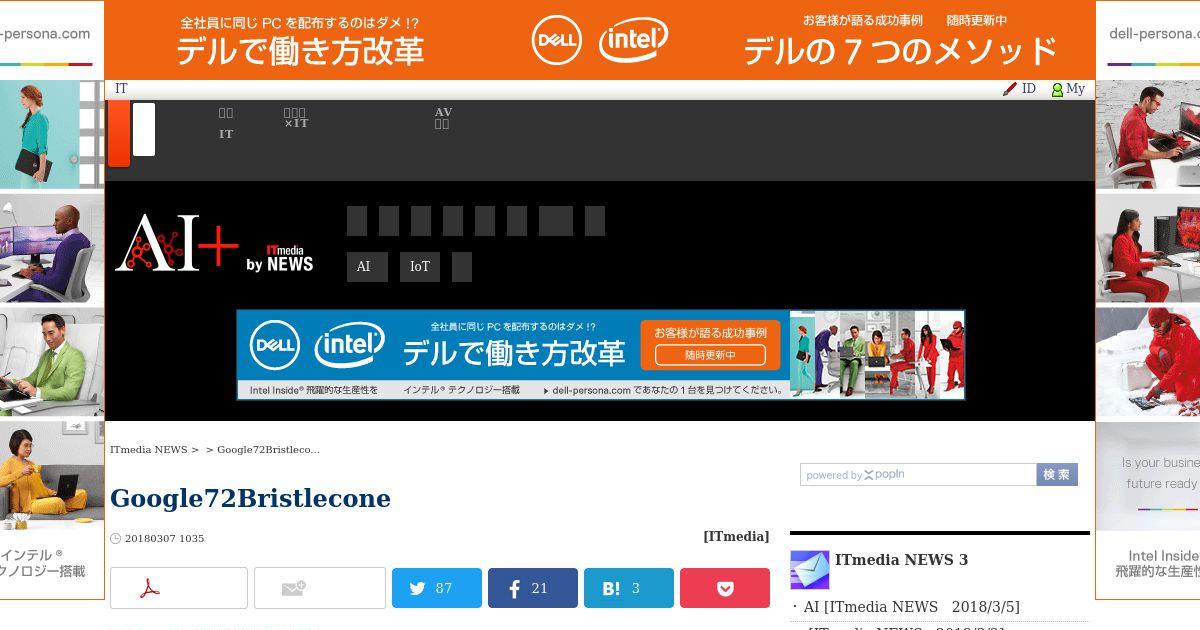Click the article date 20180307 1035
This screenshot has height=630, width=1200.
(x=164, y=538)
